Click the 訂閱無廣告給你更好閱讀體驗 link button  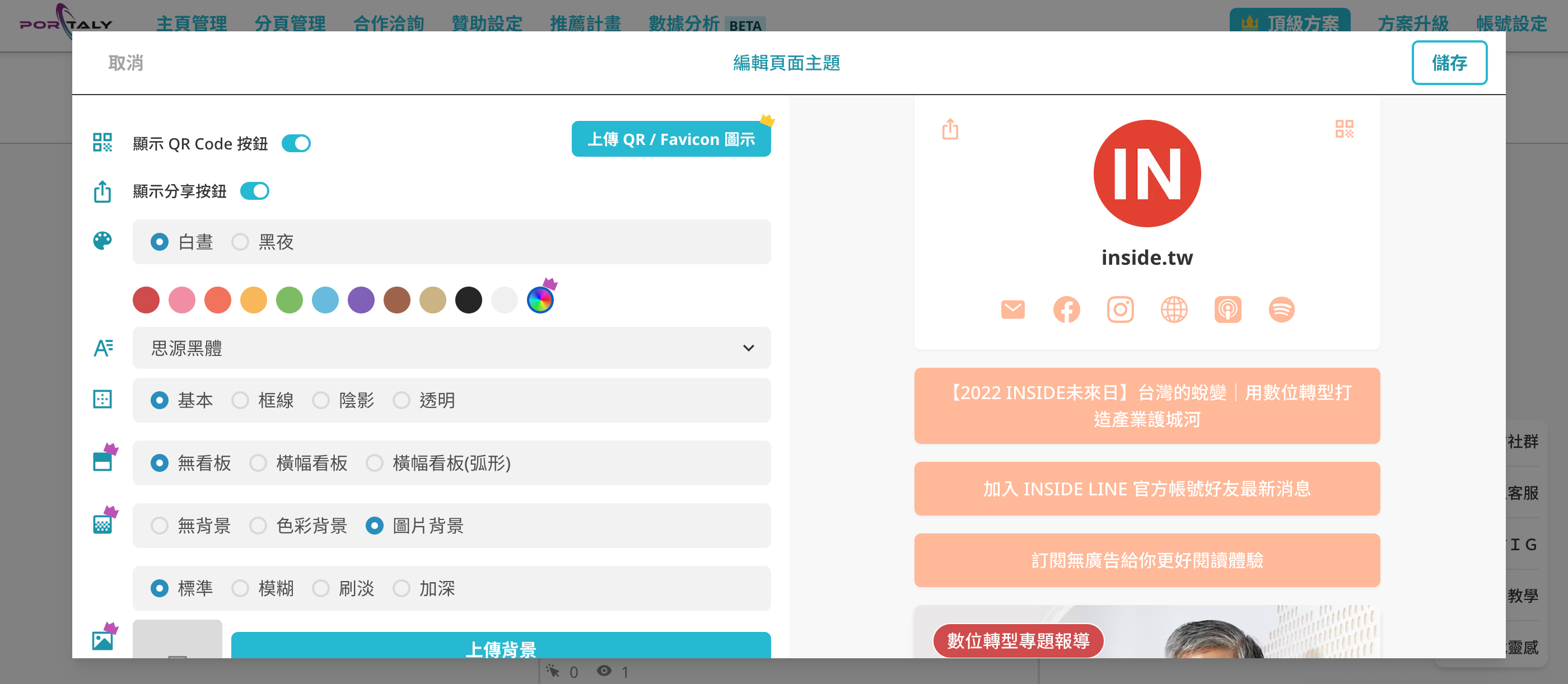point(1147,560)
